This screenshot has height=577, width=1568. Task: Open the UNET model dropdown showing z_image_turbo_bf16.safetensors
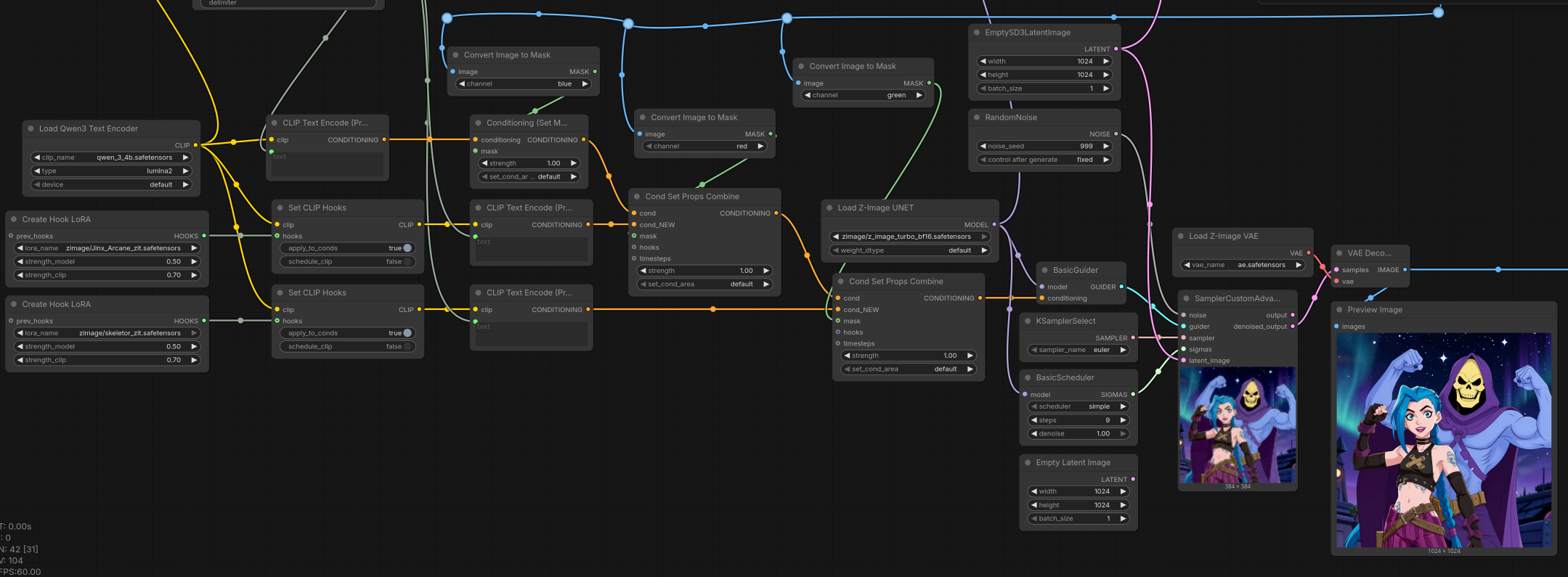coord(910,237)
